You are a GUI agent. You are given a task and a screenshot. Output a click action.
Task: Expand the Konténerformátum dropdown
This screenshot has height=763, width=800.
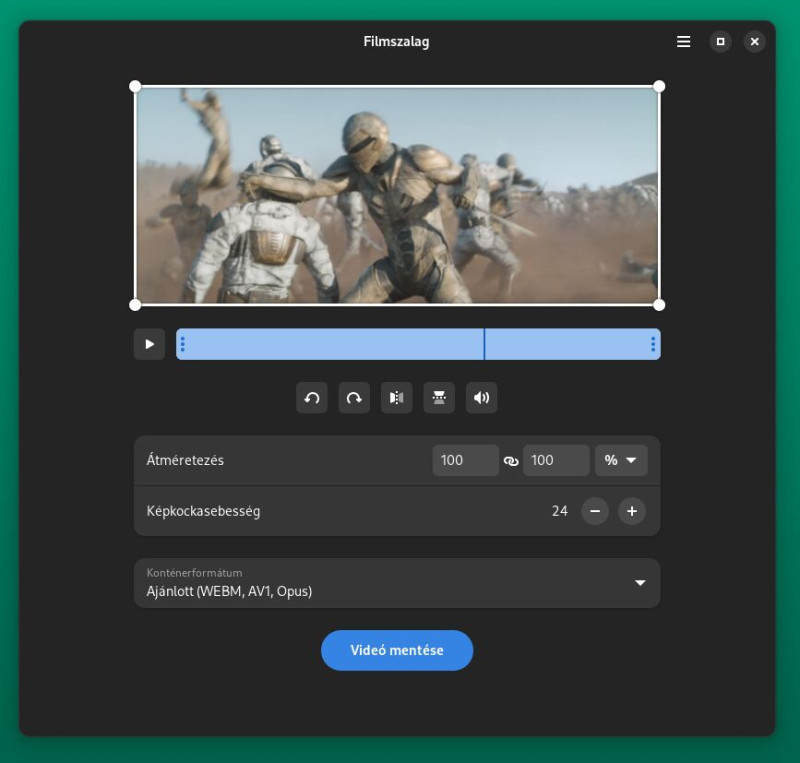pos(397,583)
